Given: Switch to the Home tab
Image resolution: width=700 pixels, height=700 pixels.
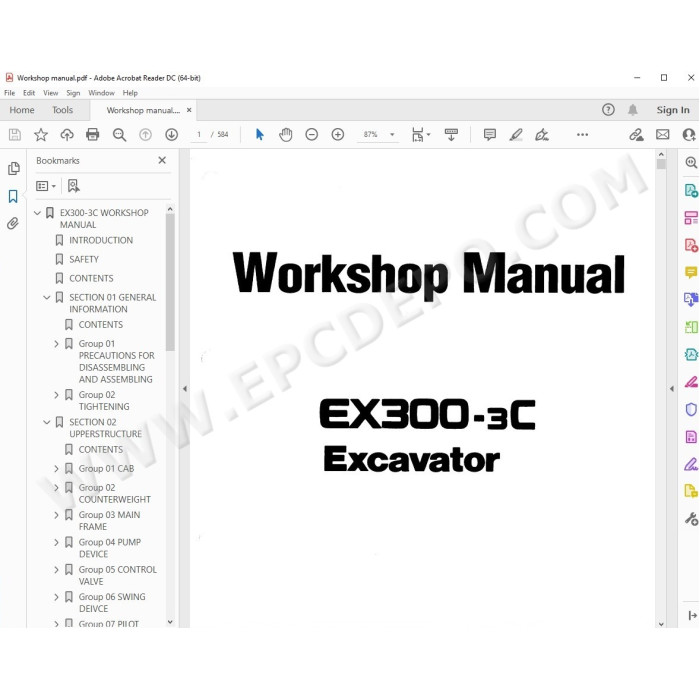Looking at the screenshot, I should pyautogui.click(x=22, y=110).
